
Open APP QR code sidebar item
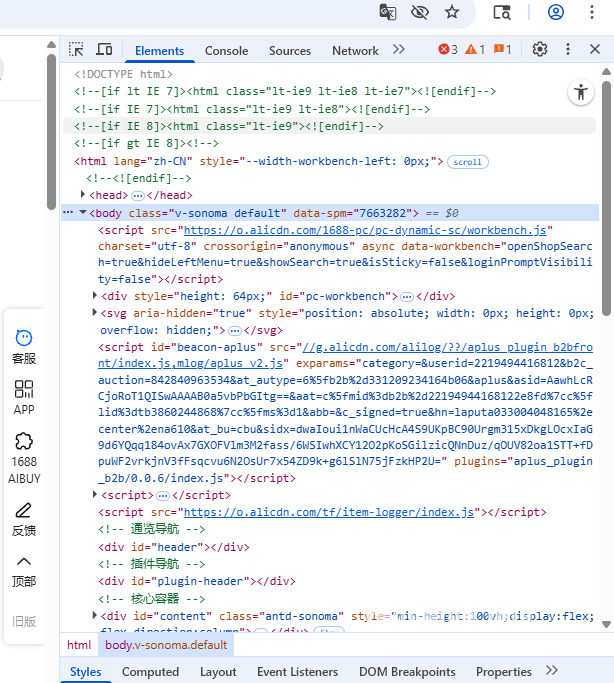click(24, 398)
